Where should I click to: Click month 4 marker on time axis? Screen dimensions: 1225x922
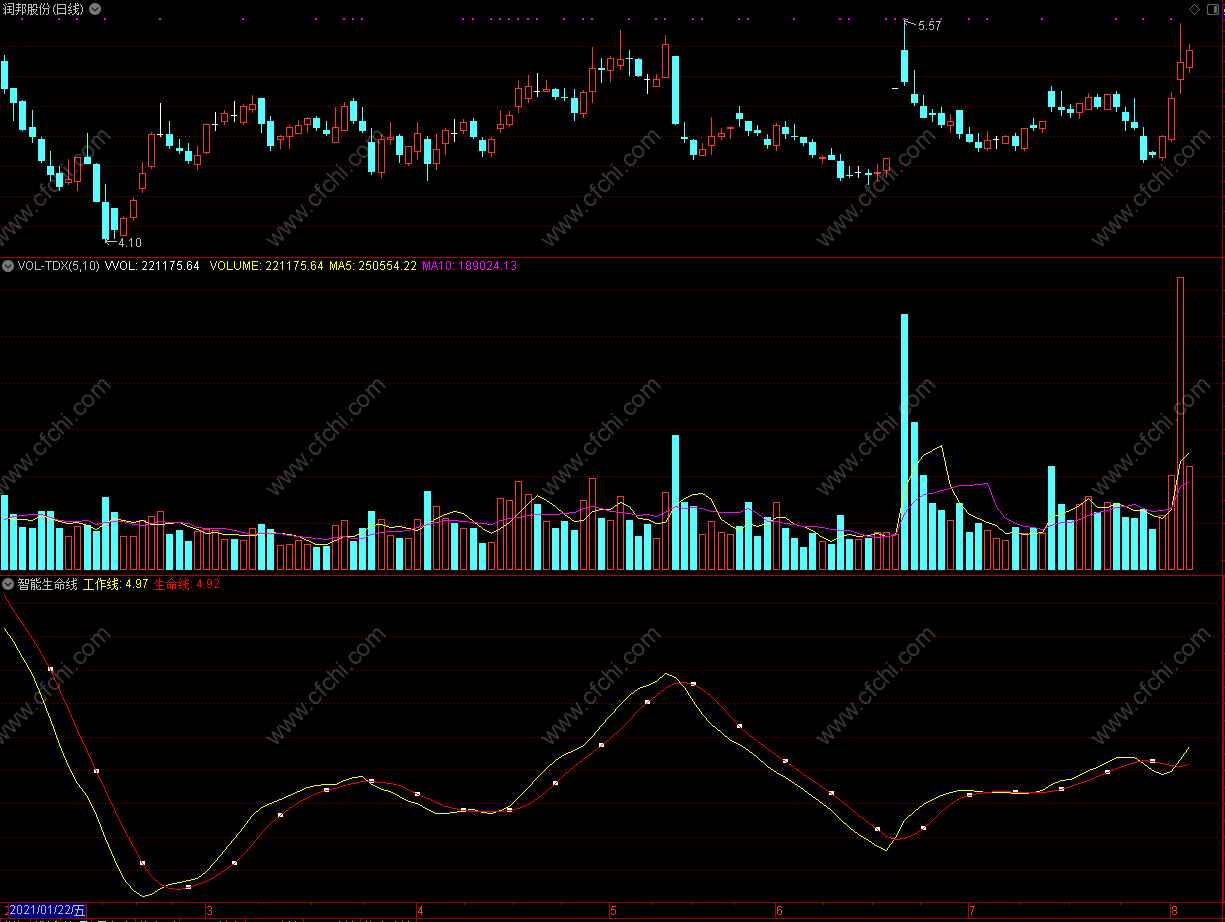421,911
